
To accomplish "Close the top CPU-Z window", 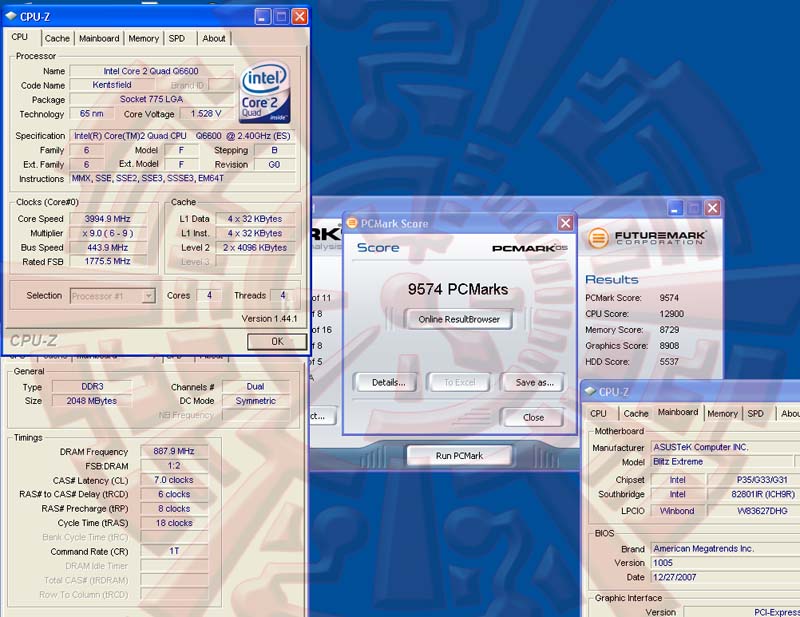I will pos(299,17).
